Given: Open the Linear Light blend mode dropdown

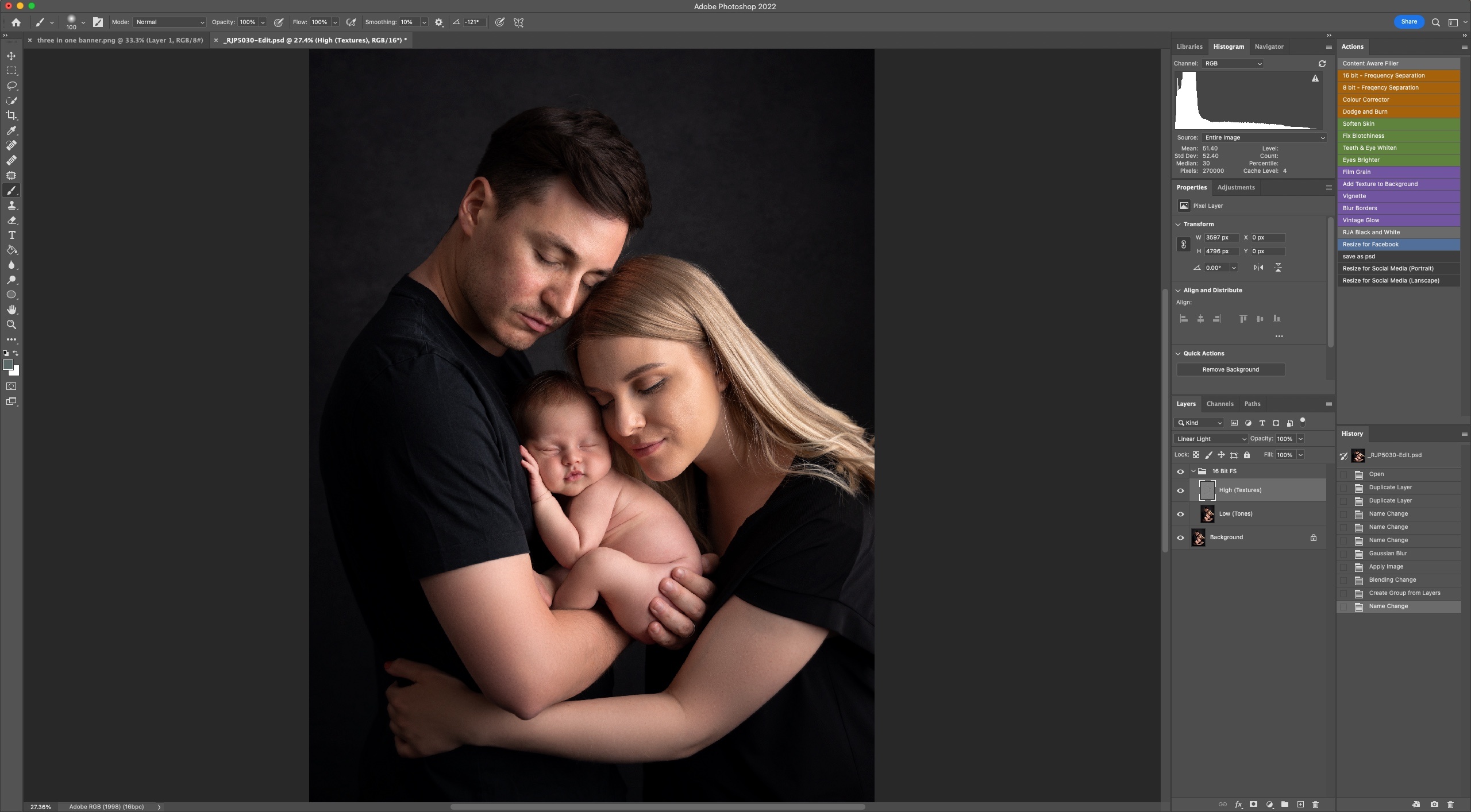Looking at the screenshot, I should click(x=1210, y=439).
